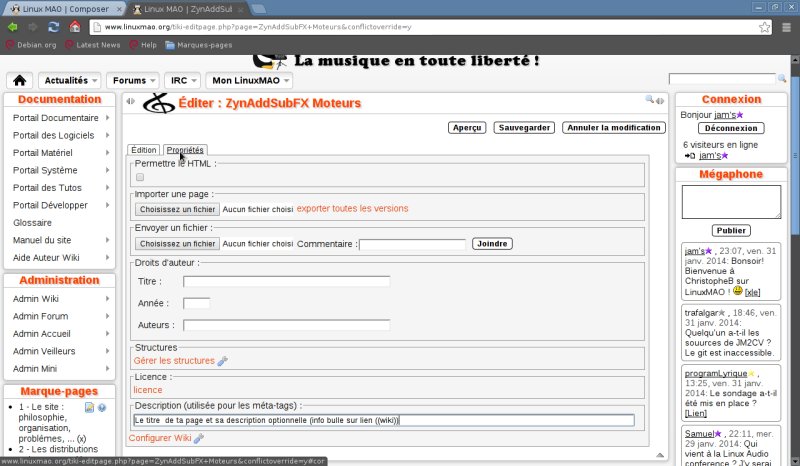The image size is (800, 466).
Task: Click the site search input box
Action: [722, 79]
